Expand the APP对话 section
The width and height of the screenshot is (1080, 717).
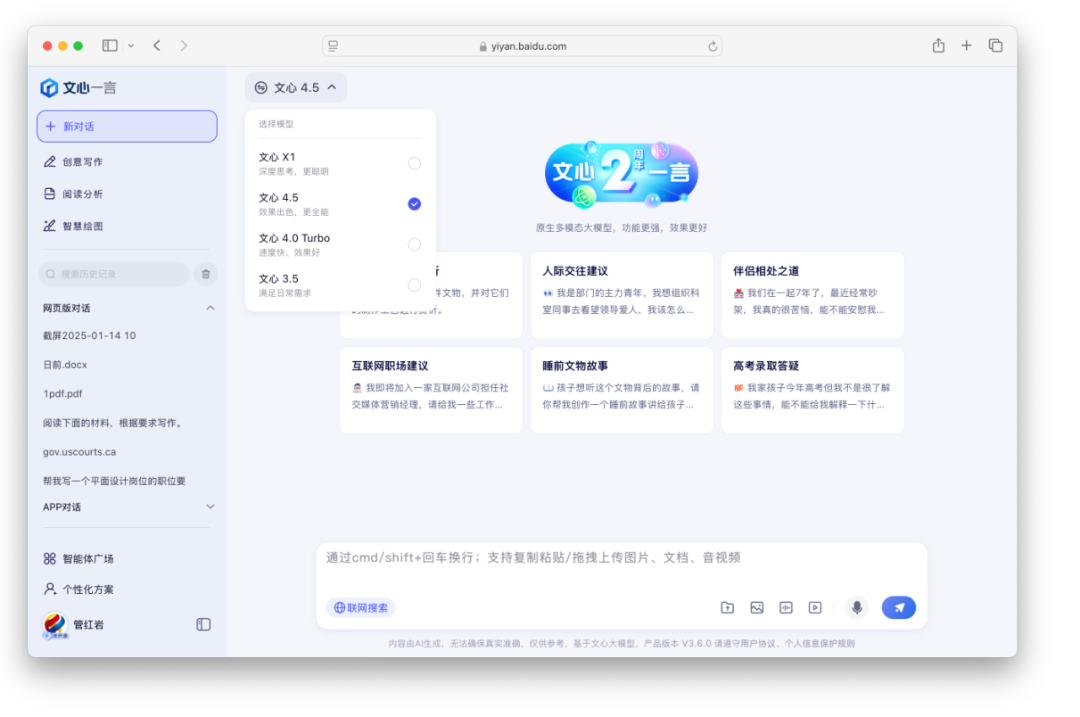[x=210, y=507]
